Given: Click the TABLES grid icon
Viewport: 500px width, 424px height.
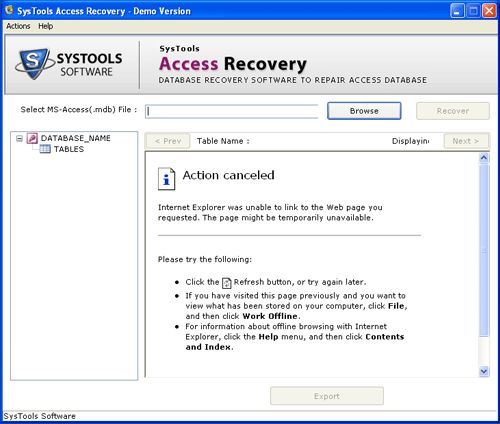Looking at the screenshot, I should click(x=45, y=149).
